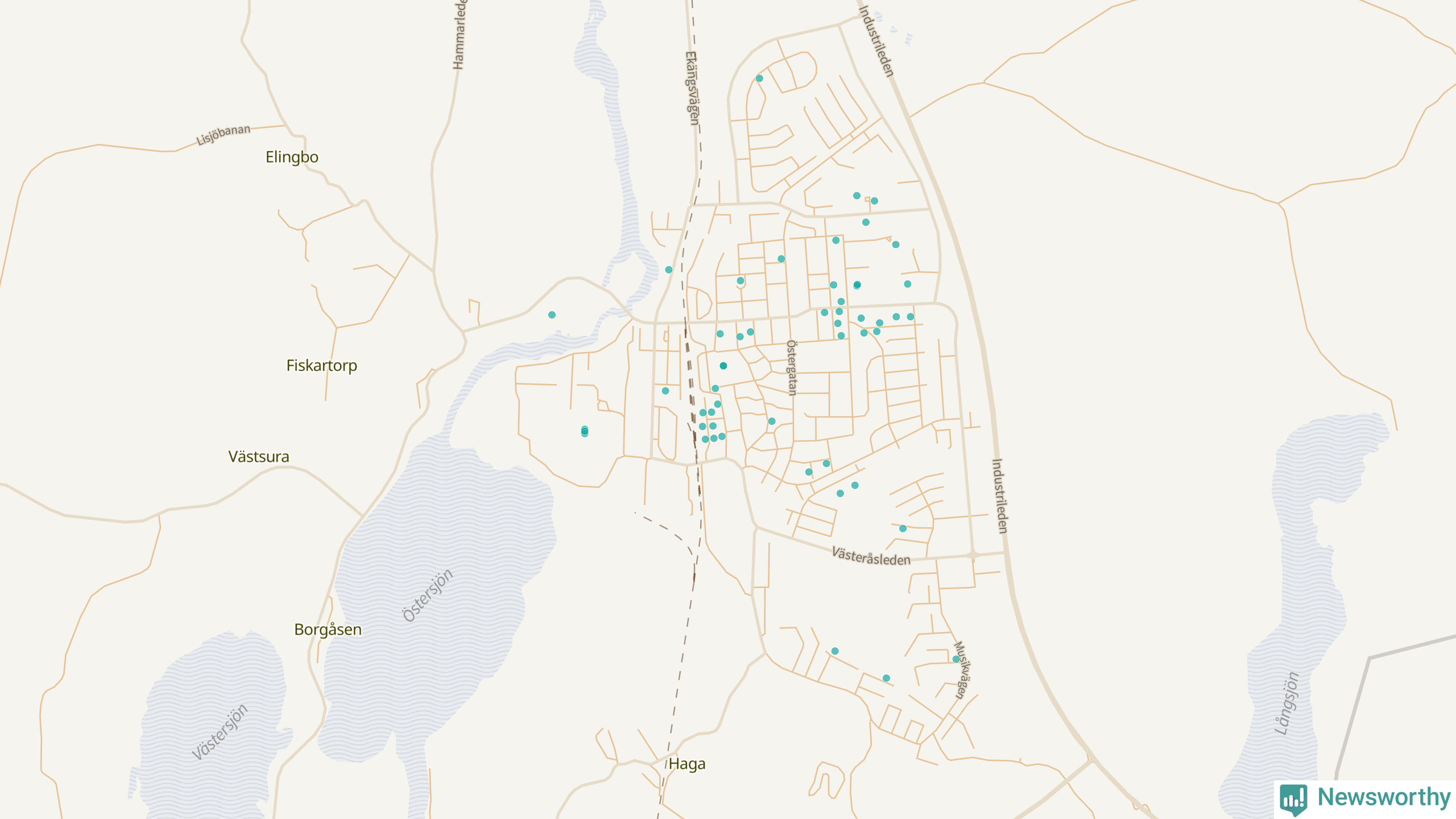
Task: Click the Newsworthy brand text
Action: (1384, 797)
